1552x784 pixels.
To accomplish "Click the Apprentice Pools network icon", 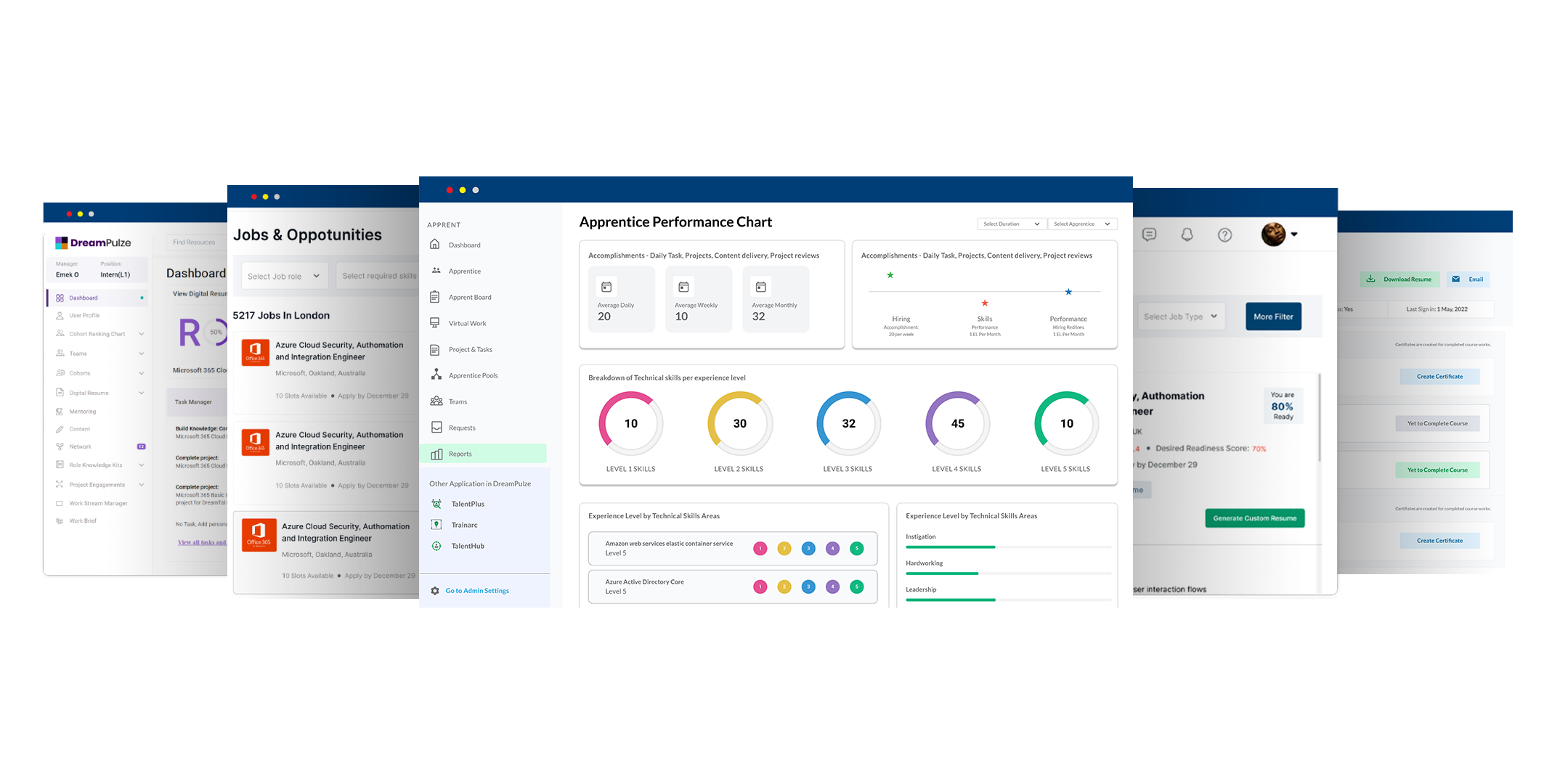I will click(x=436, y=375).
